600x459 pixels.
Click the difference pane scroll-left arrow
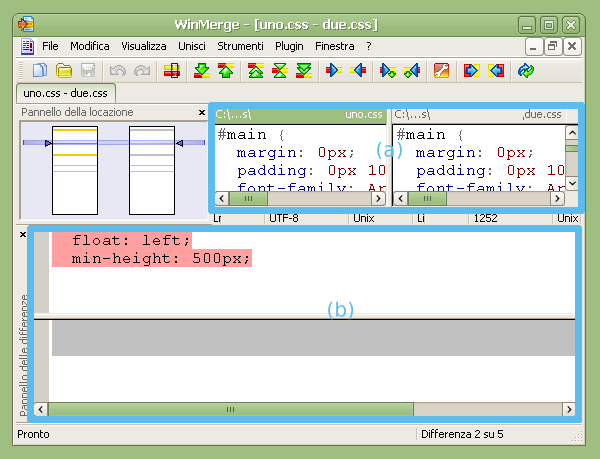[41, 409]
